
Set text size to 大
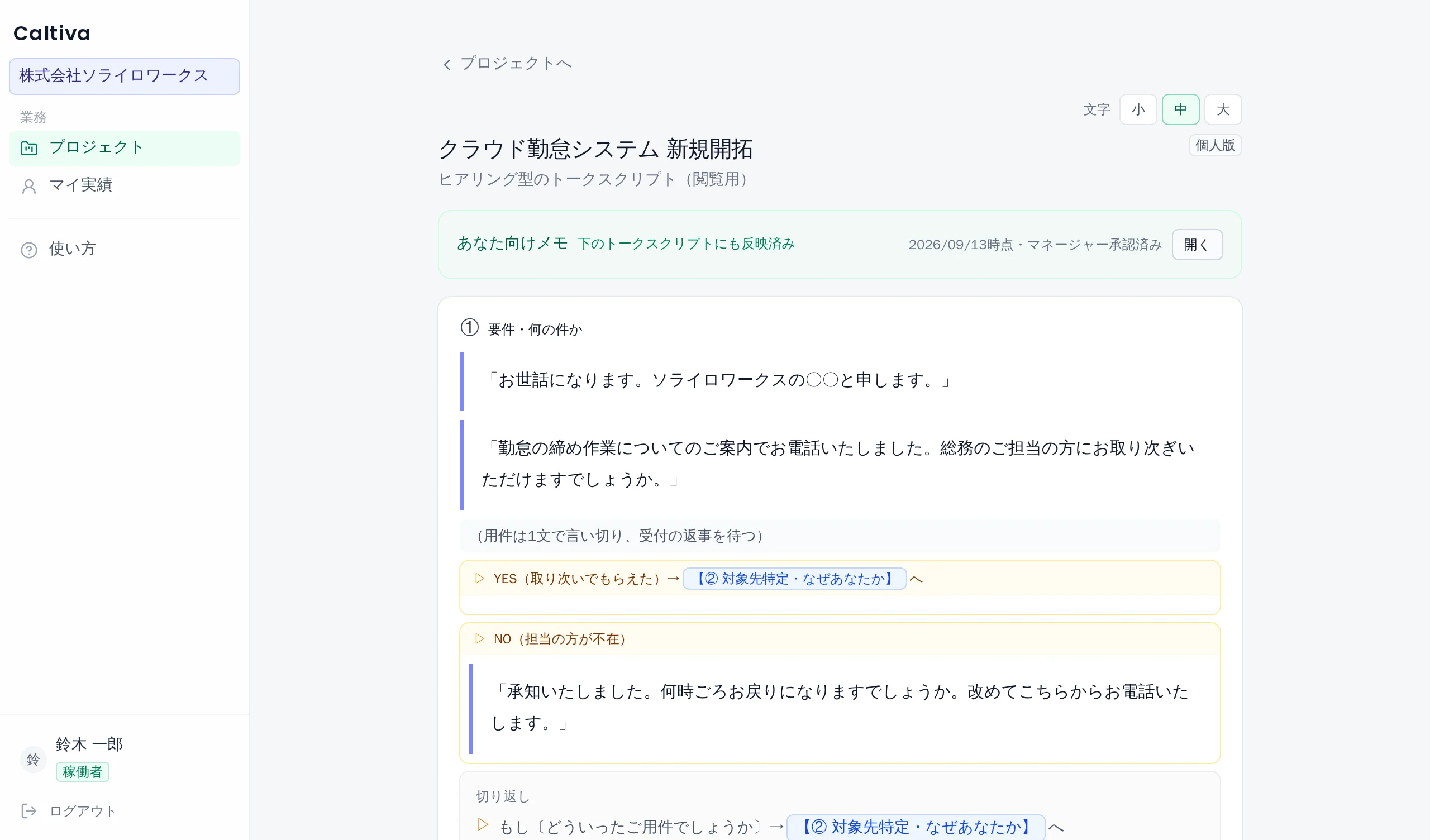[1223, 109]
